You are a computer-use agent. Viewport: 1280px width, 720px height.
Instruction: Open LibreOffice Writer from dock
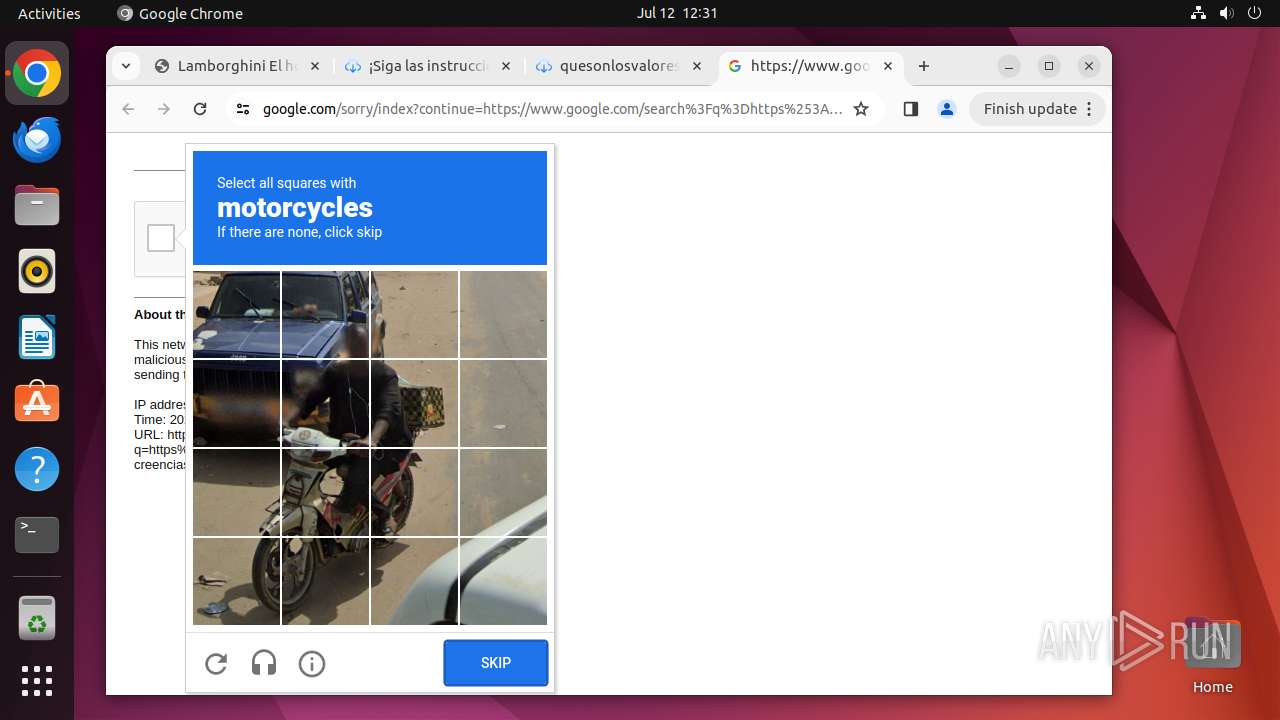(37, 337)
